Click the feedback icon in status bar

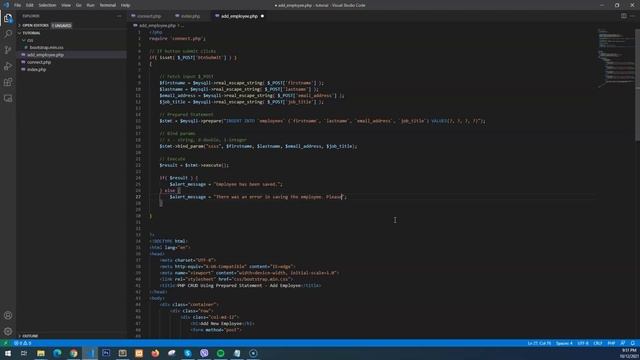pyautogui.click(x=623, y=343)
